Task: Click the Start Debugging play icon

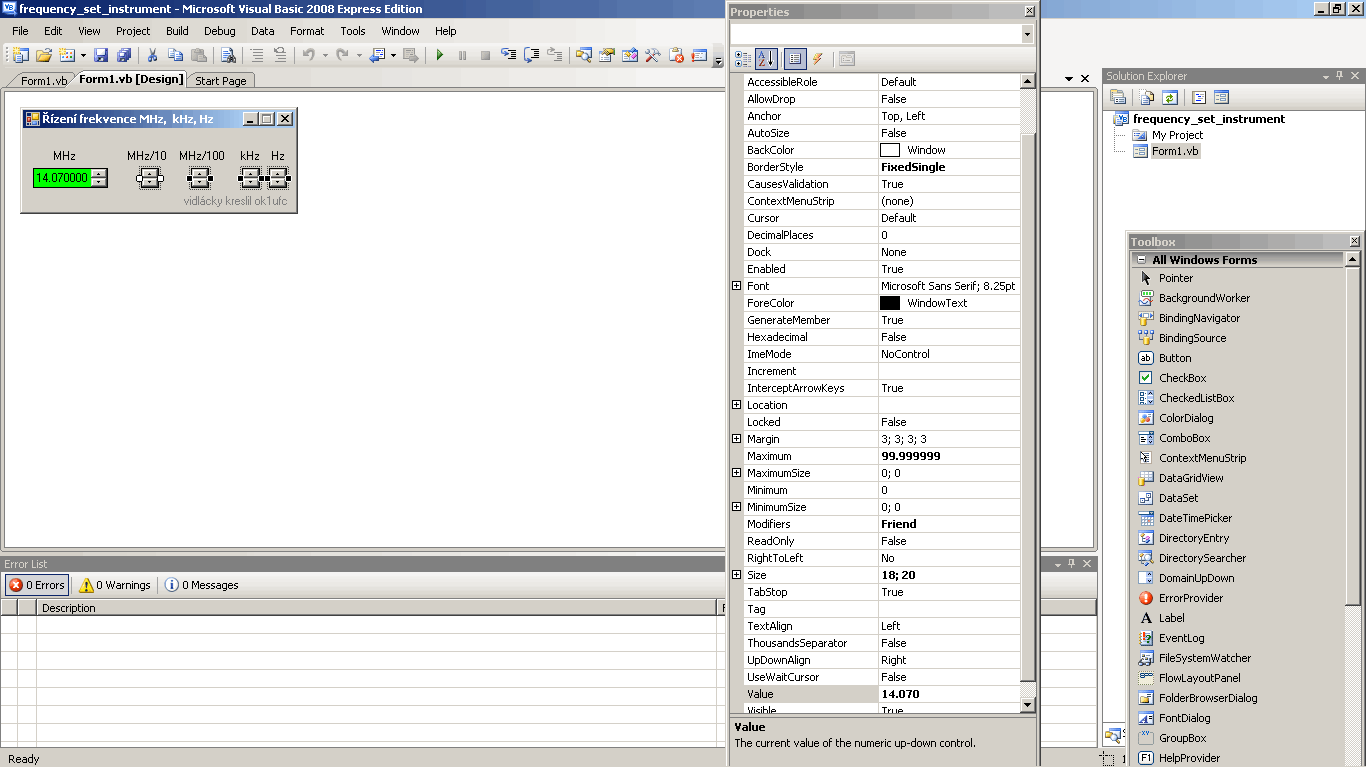Action: coord(439,56)
